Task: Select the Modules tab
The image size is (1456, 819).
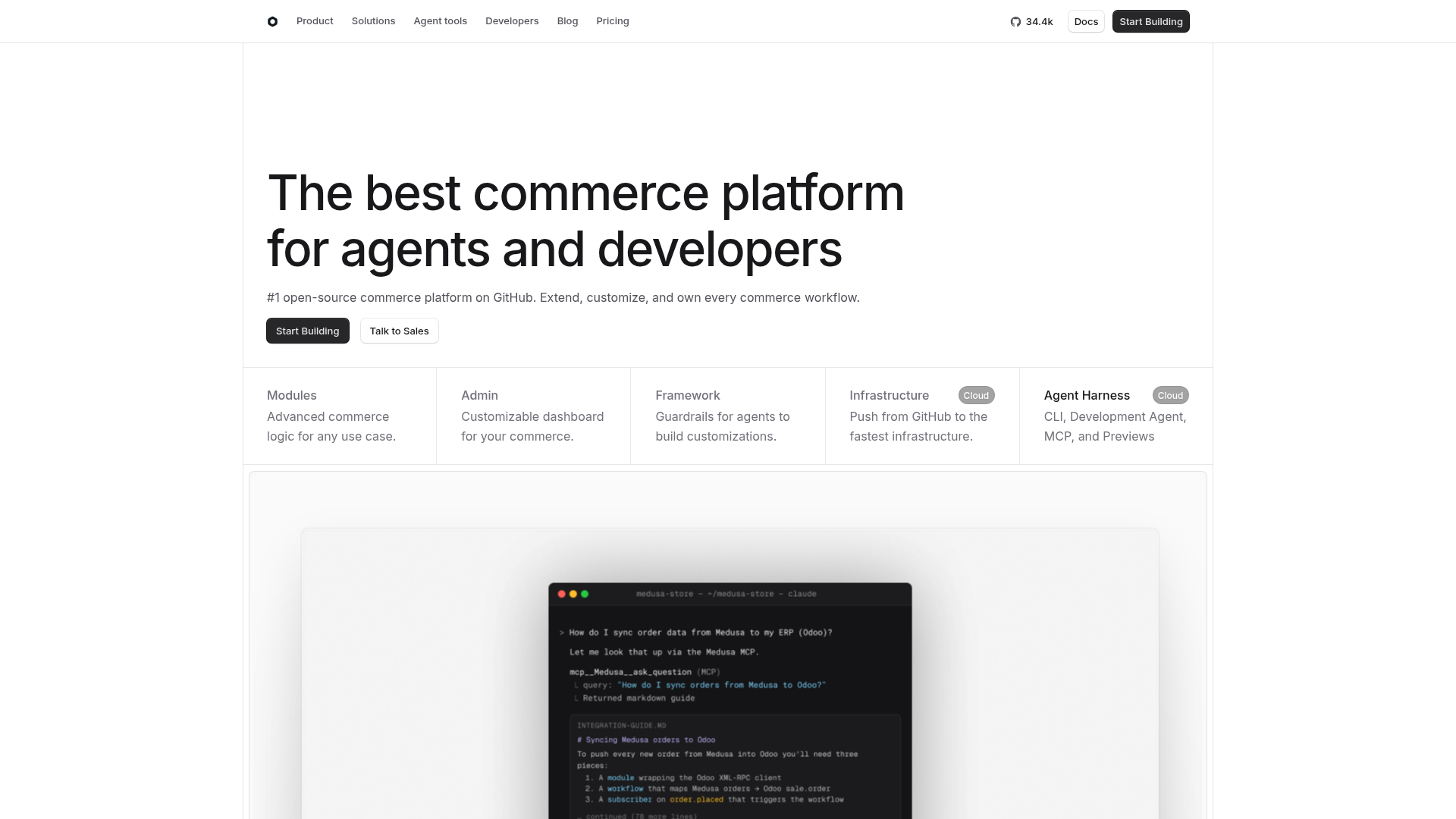Action: click(340, 416)
